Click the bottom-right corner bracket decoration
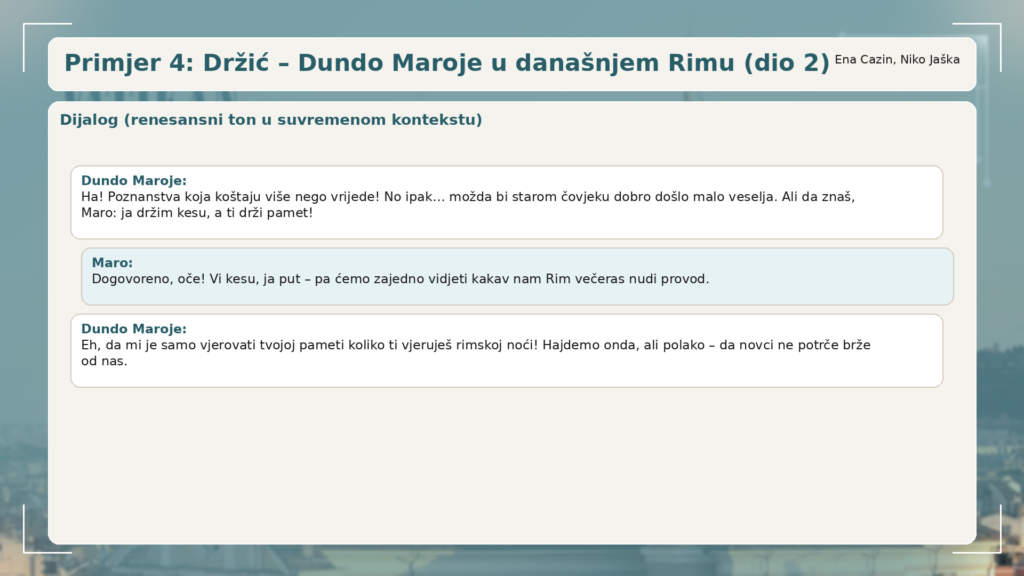1024x576 pixels. coord(995,547)
